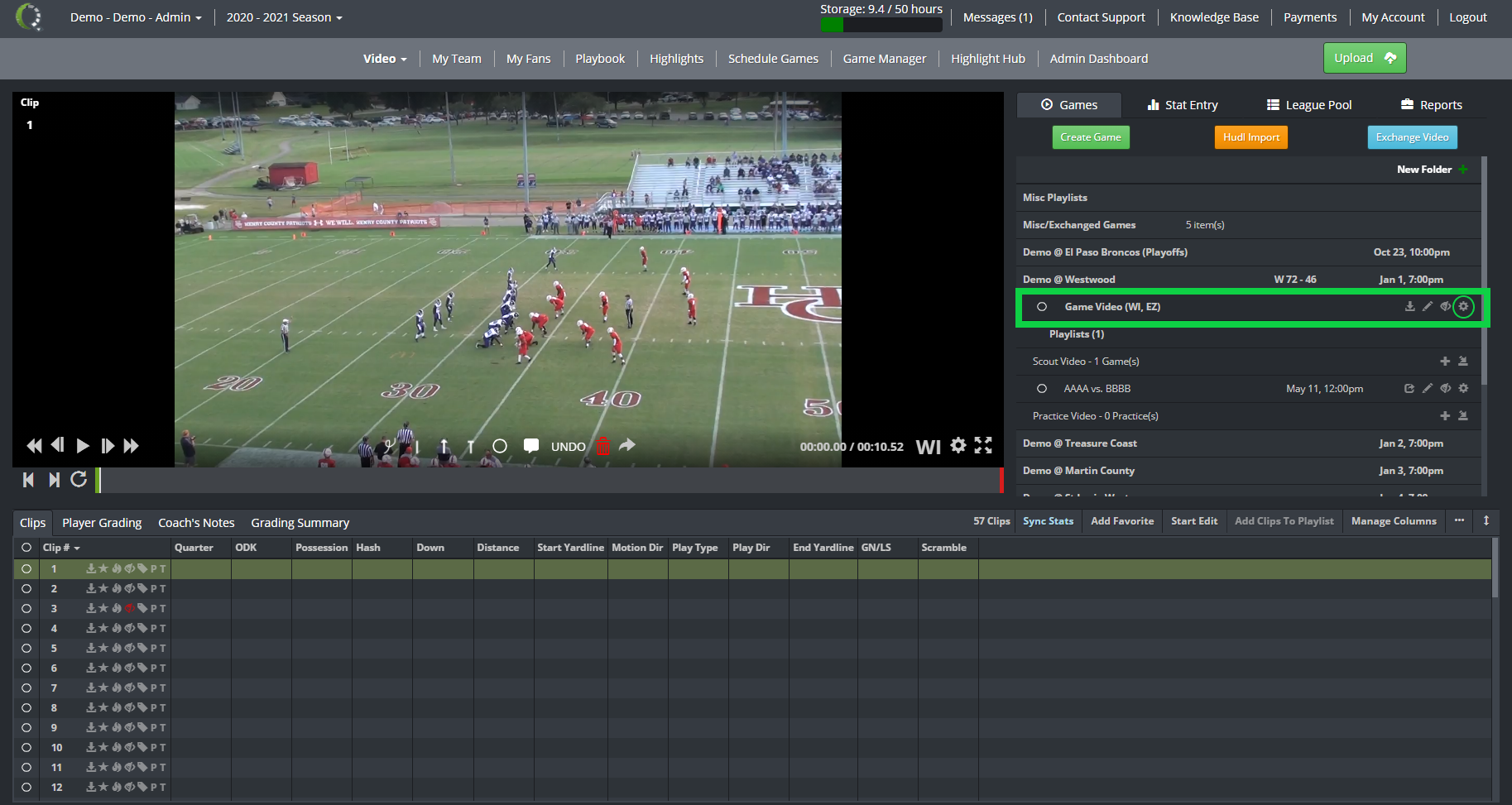The width and height of the screenshot is (1512, 805).
Task: Select AAAA vs. BBBB radio circle
Action: 1042,389
